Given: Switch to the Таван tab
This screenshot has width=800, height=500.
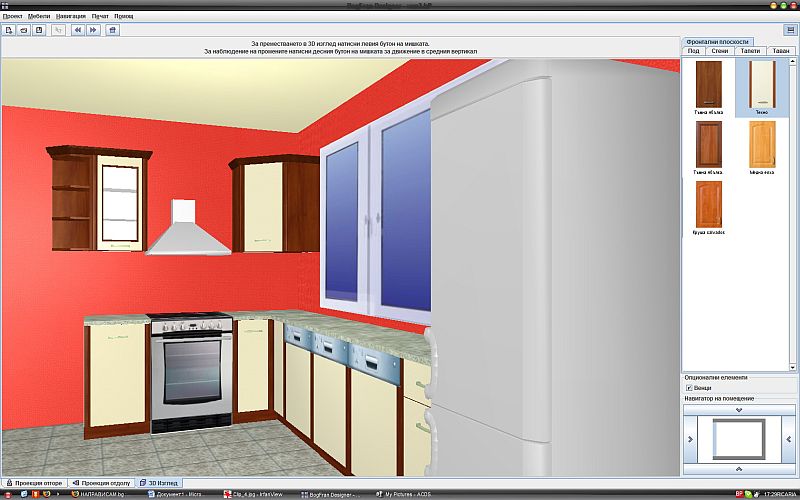Looking at the screenshot, I should pos(781,51).
